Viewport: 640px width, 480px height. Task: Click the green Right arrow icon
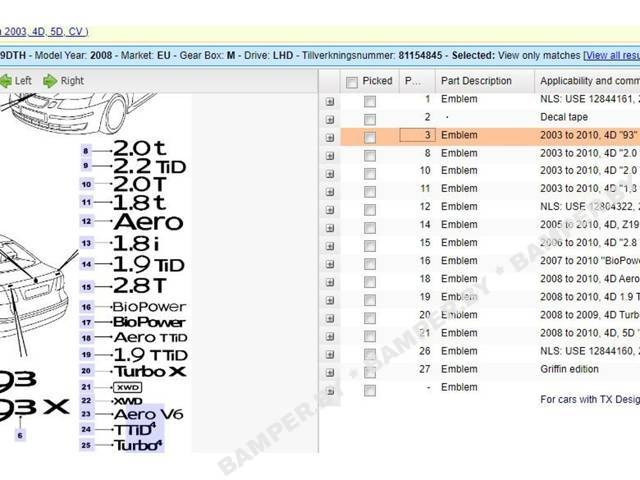50,81
